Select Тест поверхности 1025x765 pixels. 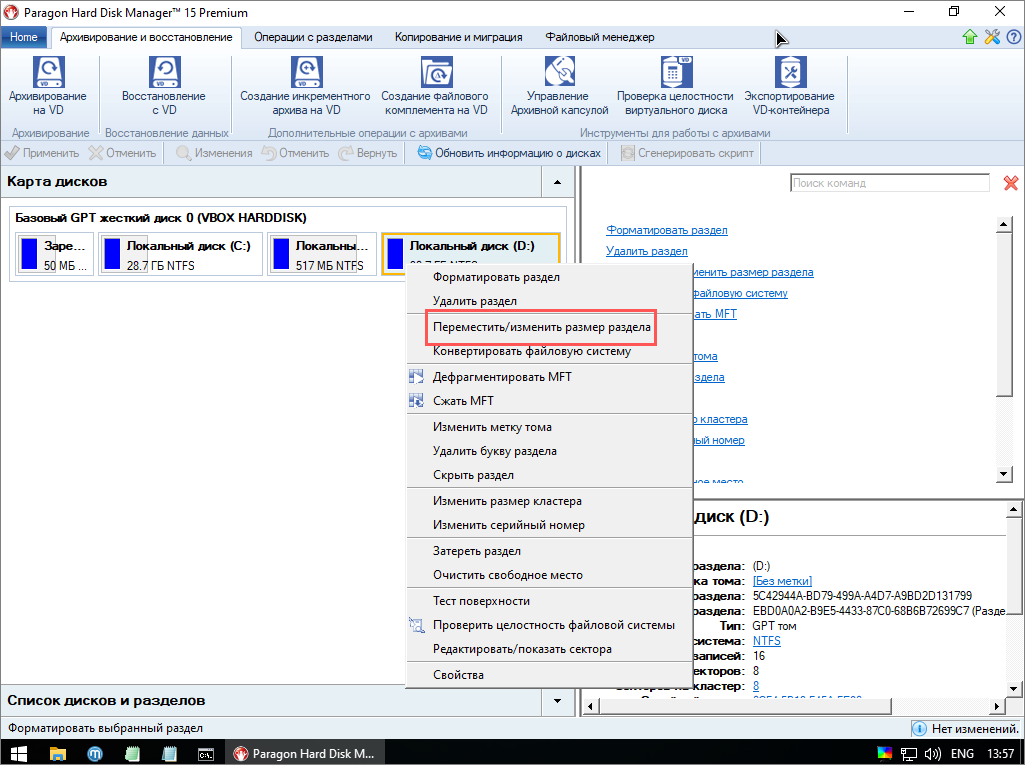coord(549,601)
